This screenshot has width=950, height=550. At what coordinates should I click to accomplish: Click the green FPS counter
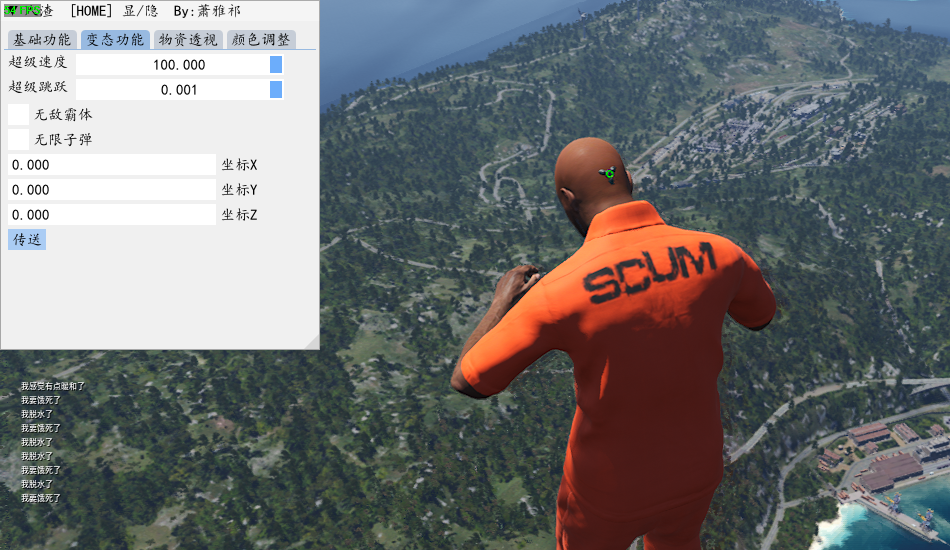point(22,10)
